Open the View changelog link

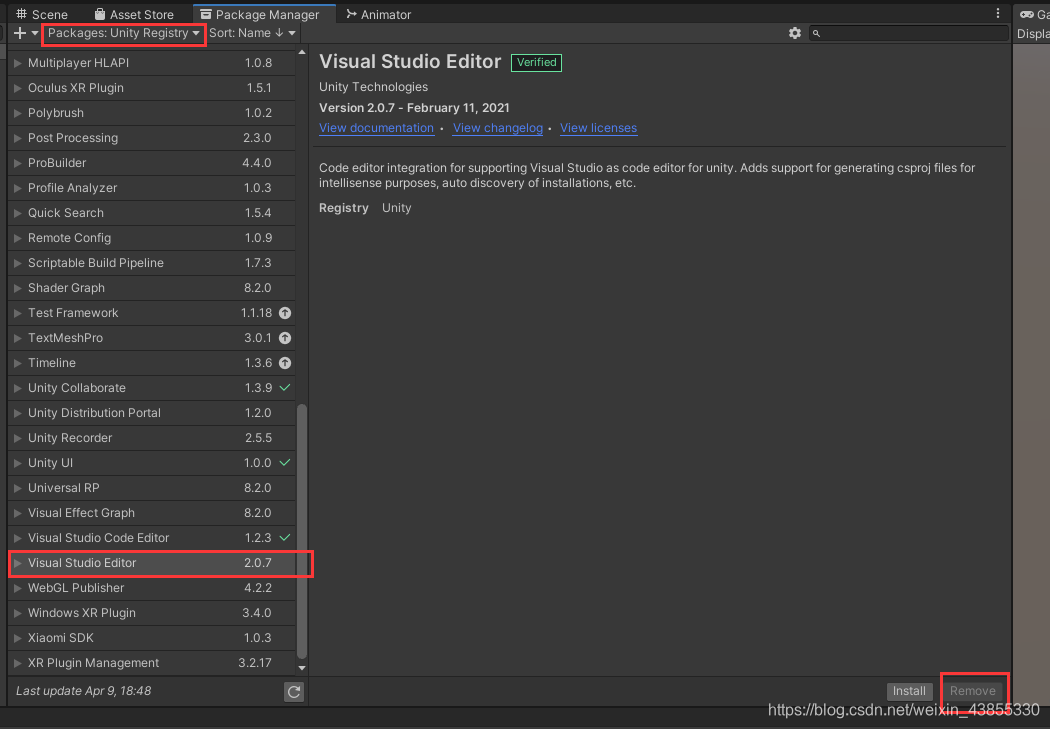click(498, 128)
